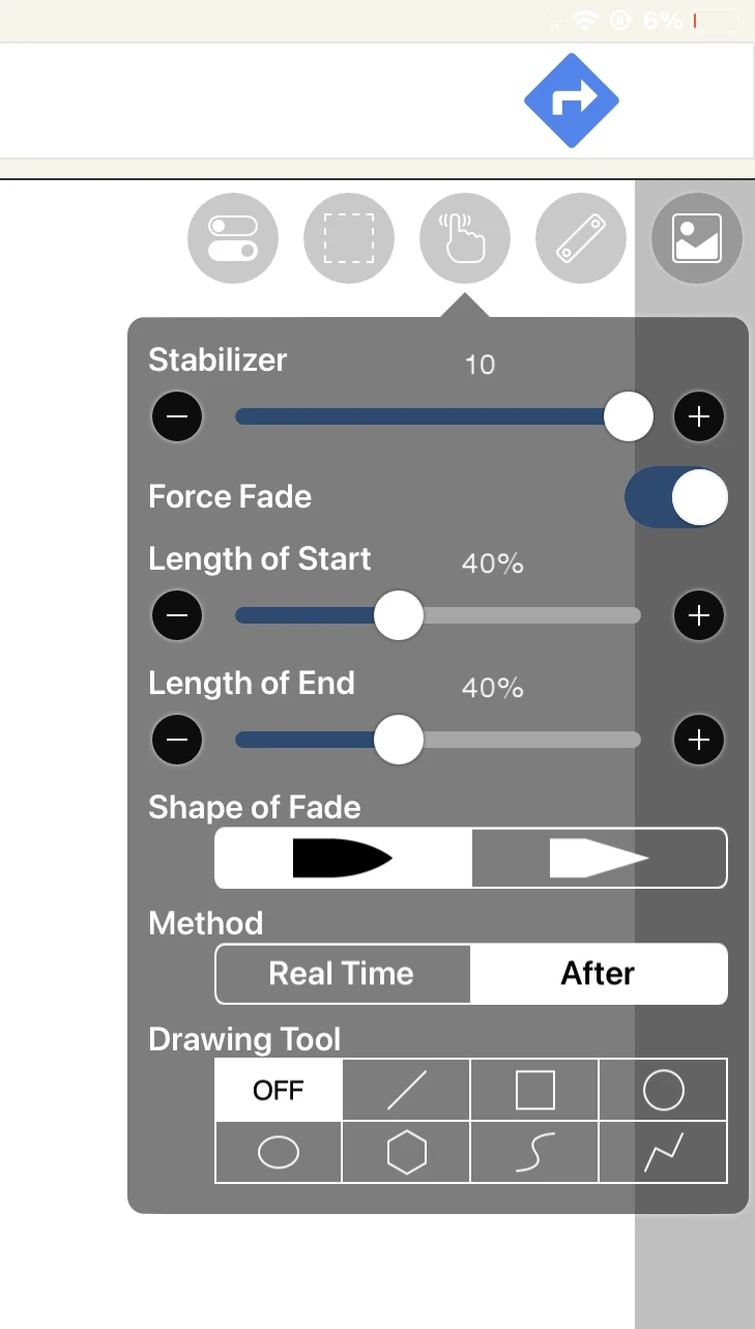Set Method to After

[x=598, y=974]
